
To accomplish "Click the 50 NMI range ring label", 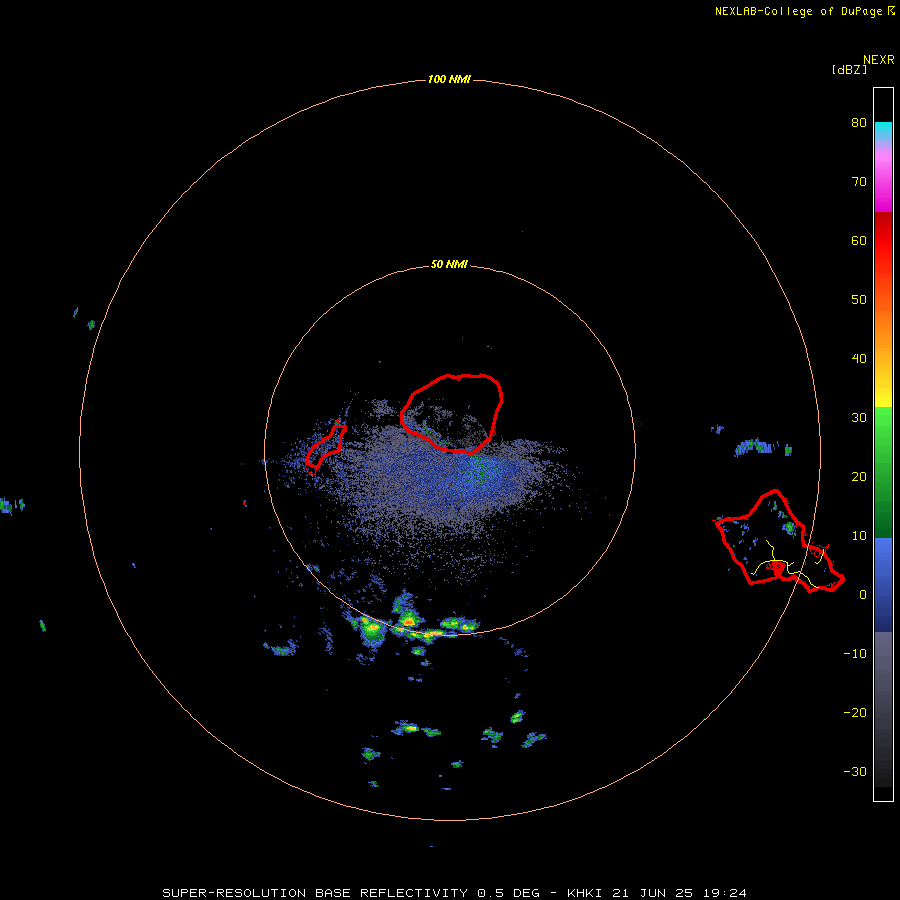I will 449,264.
